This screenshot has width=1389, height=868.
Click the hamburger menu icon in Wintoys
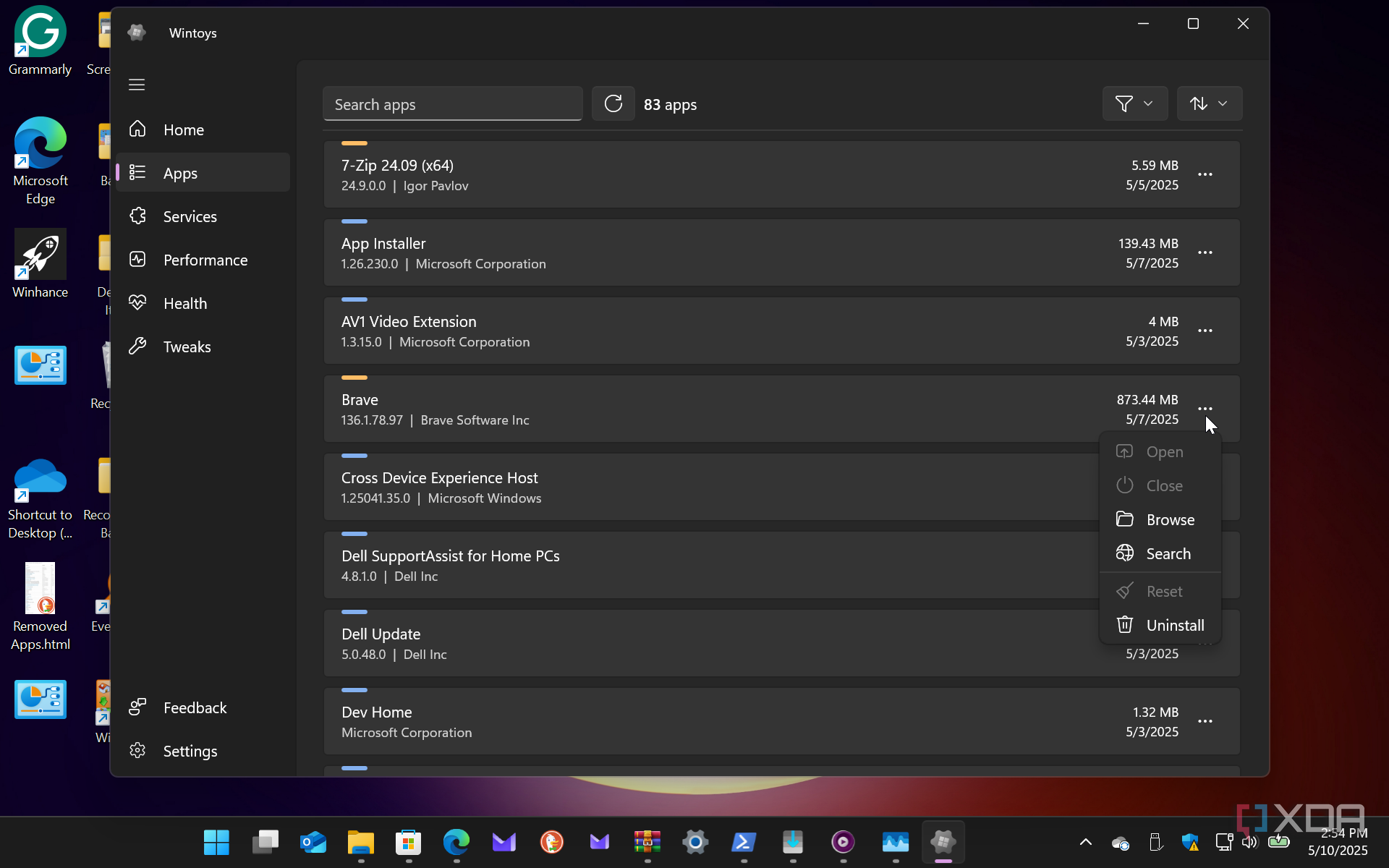137,85
